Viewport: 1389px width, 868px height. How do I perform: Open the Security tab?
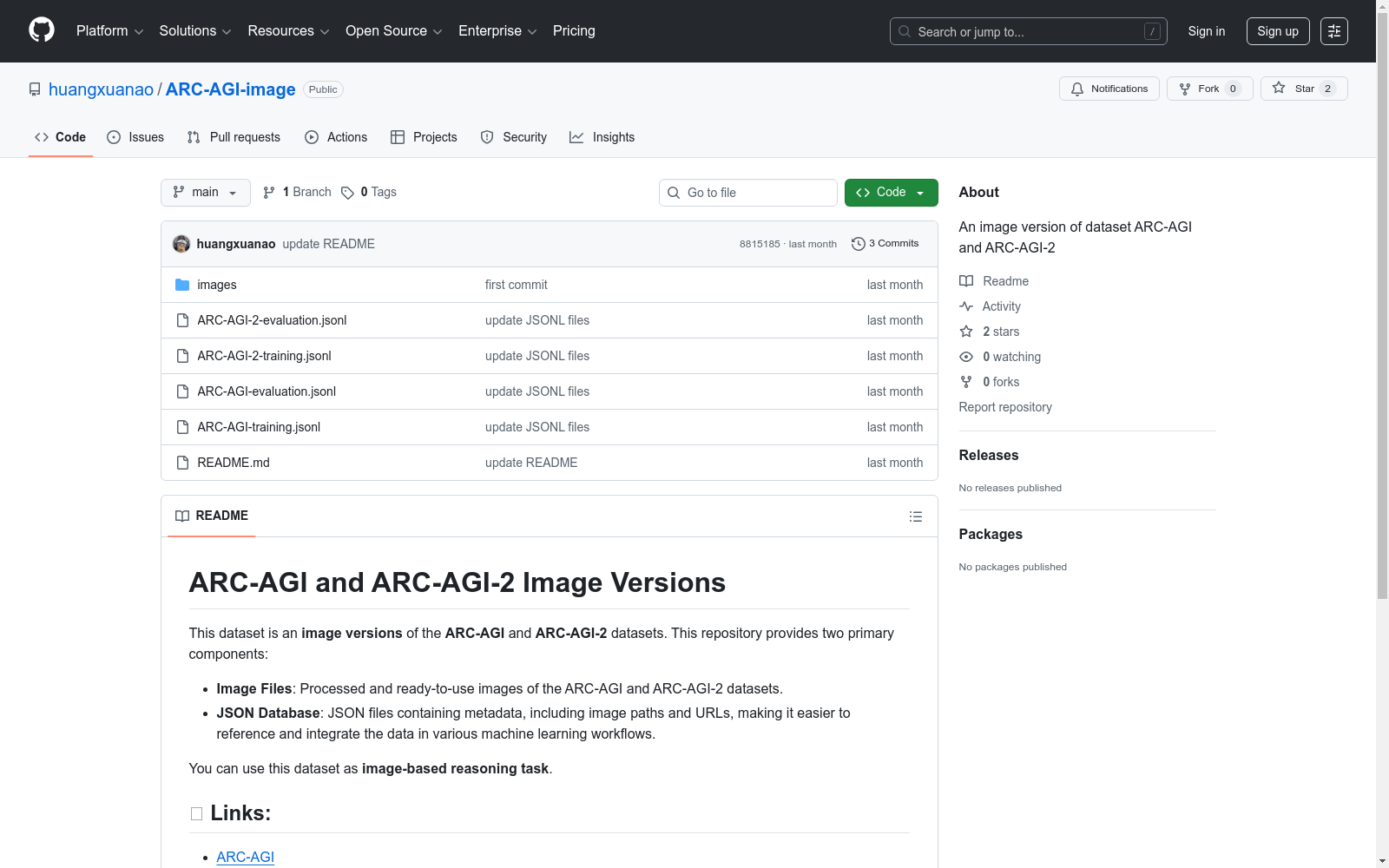(x=514, y=137)
